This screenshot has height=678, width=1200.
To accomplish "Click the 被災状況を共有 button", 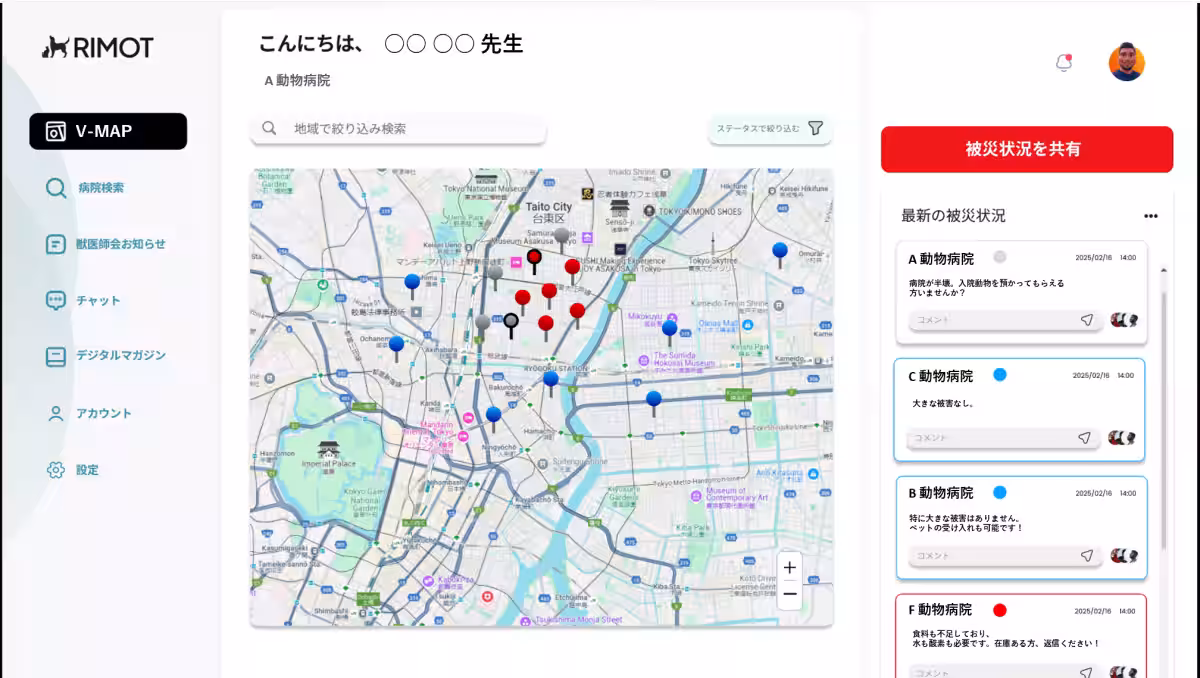I will point(1027,149).
